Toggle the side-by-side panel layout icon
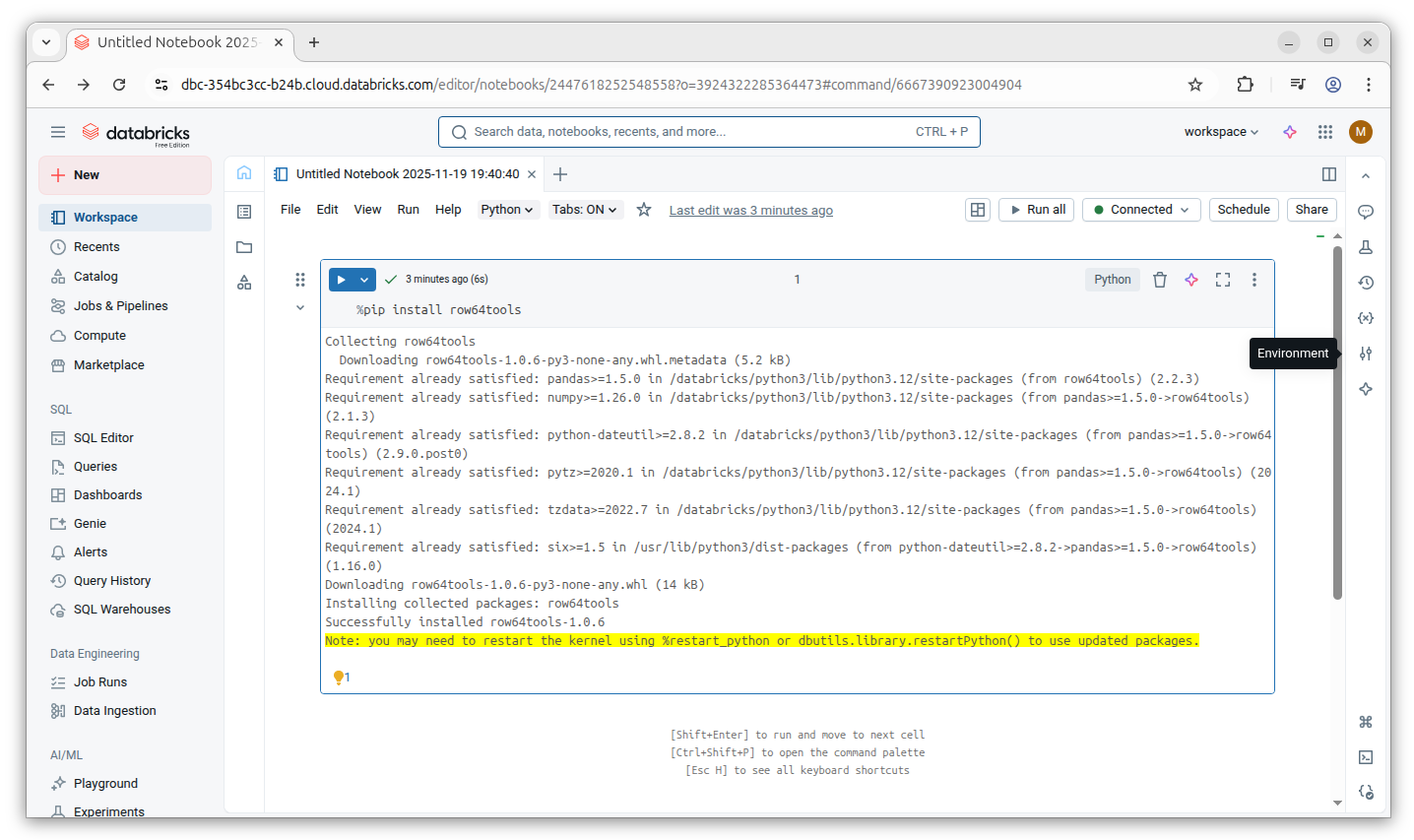1414x840 pixels. 1329,174
